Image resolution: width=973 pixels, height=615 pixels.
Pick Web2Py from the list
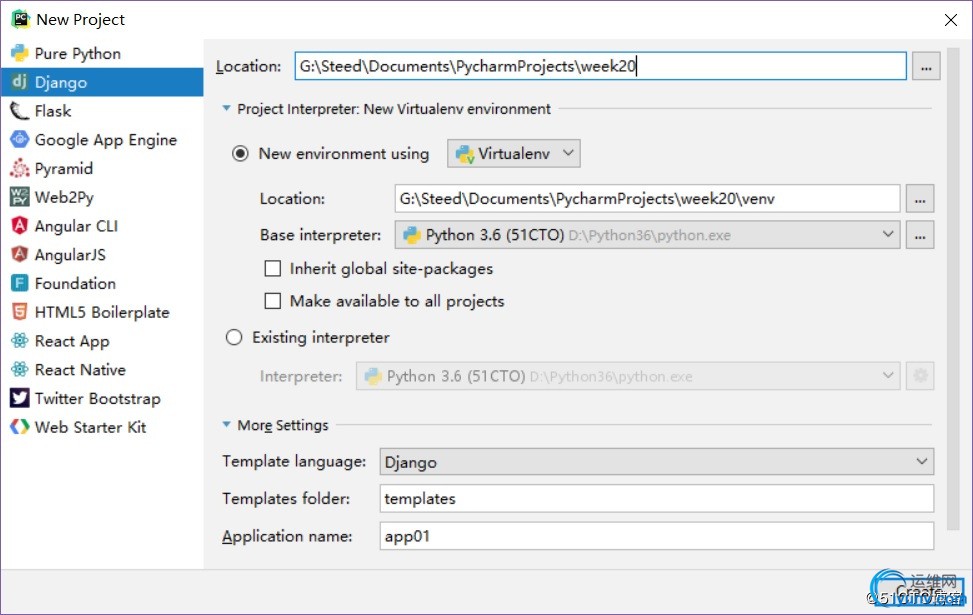64,197
